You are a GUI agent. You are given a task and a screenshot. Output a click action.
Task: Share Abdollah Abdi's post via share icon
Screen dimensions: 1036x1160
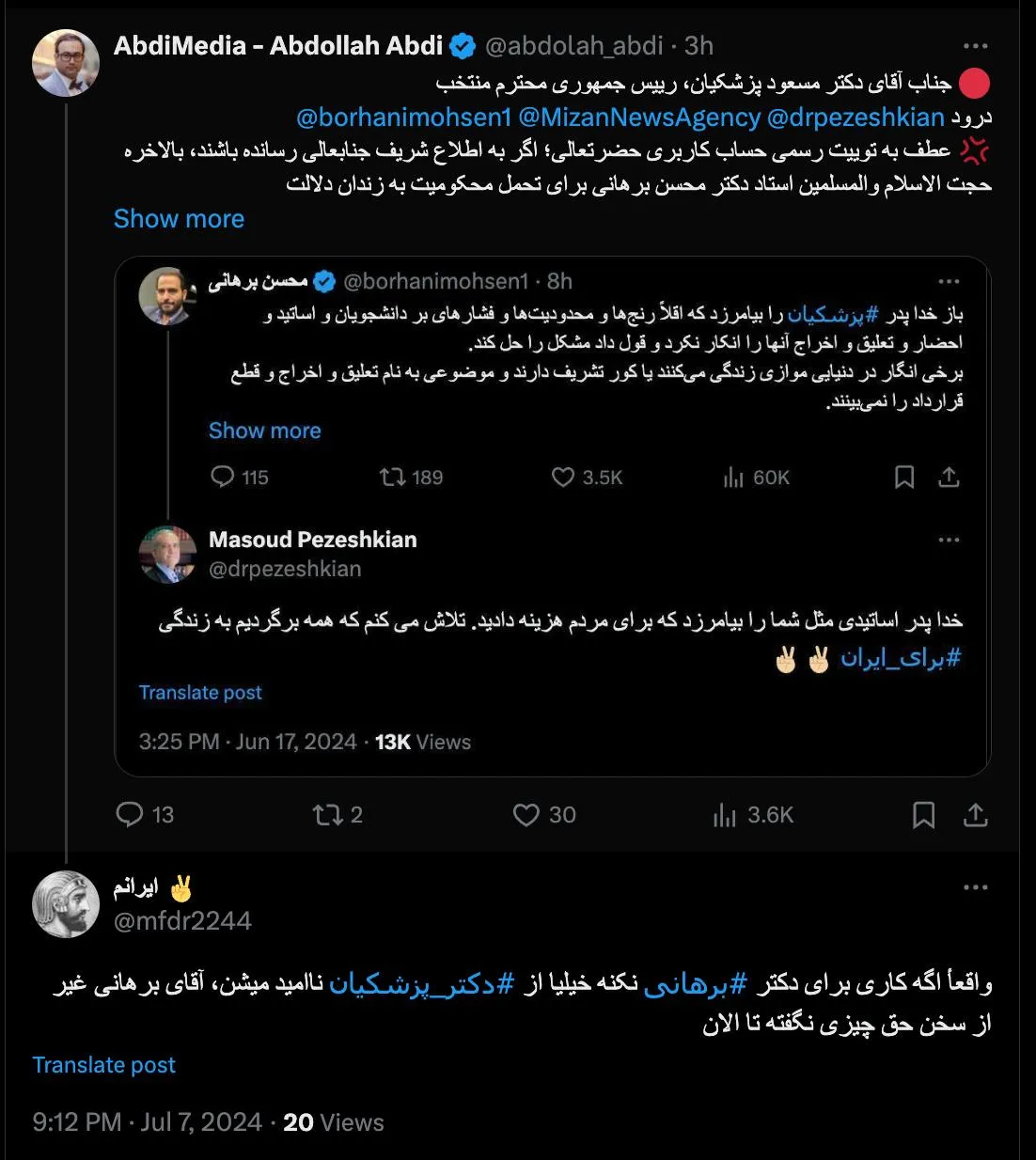click(x=975, y=814)
